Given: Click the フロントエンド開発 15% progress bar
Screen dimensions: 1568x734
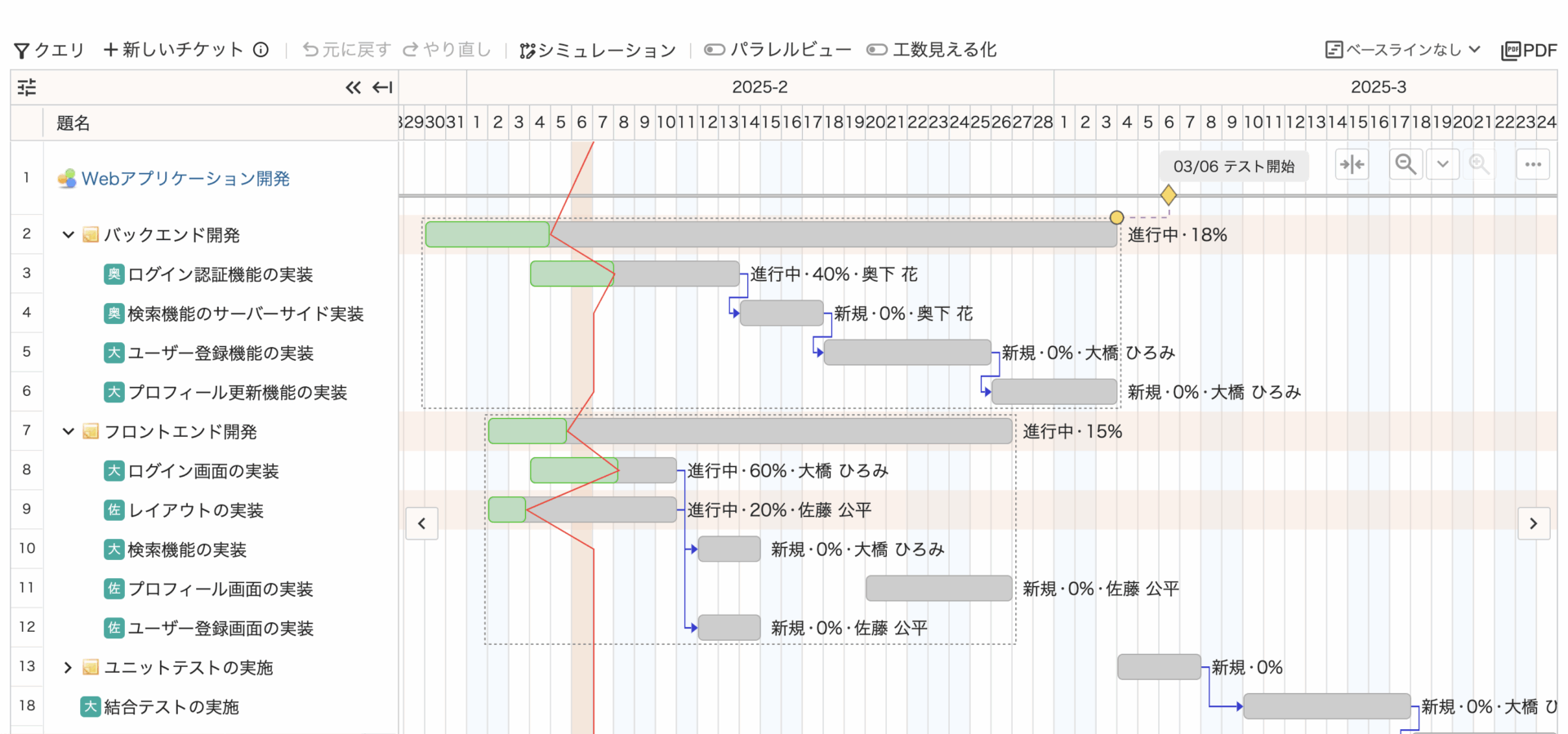Looking at the screenshot, I should pos(750,431).
